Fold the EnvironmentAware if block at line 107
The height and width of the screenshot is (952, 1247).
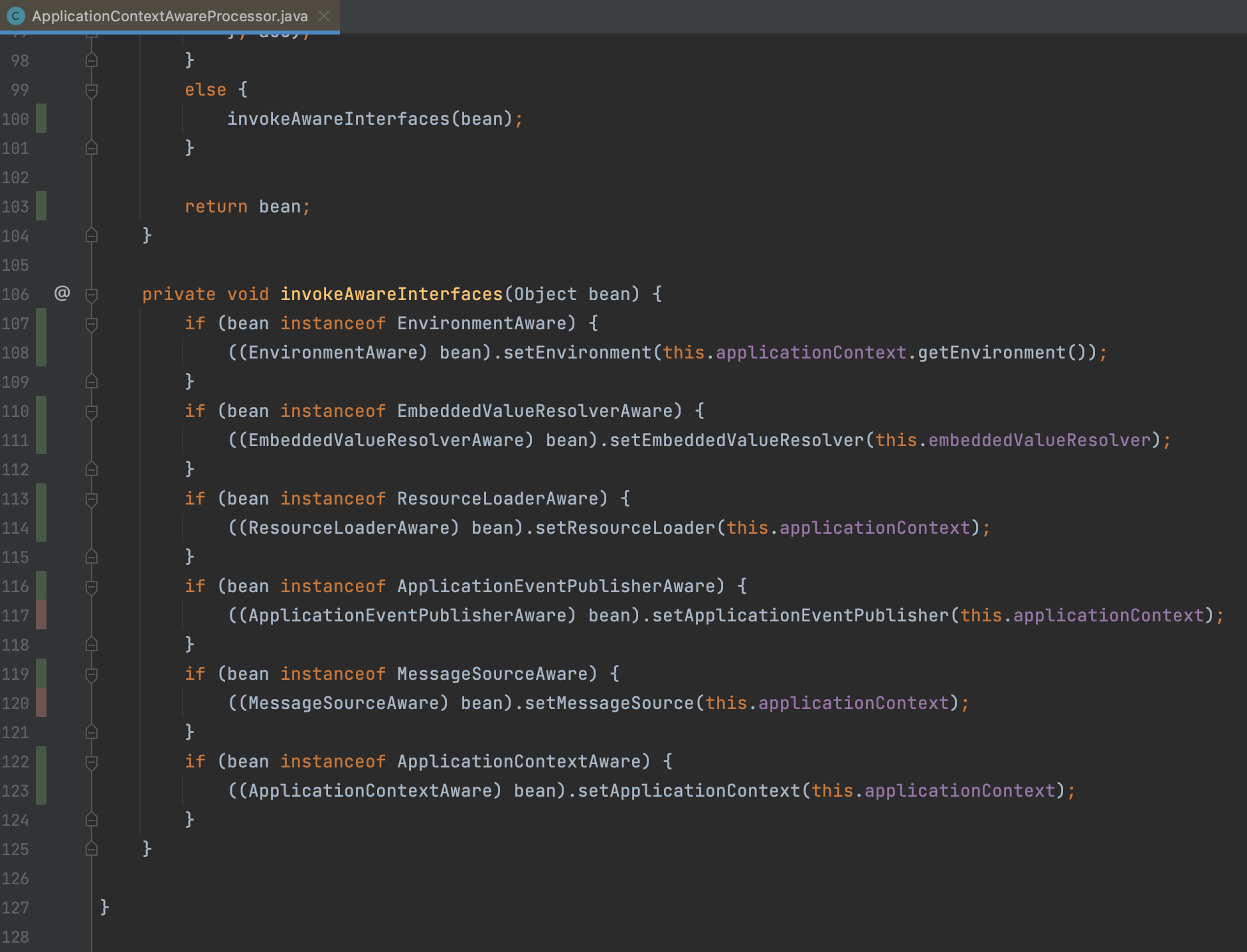[92, 323]
